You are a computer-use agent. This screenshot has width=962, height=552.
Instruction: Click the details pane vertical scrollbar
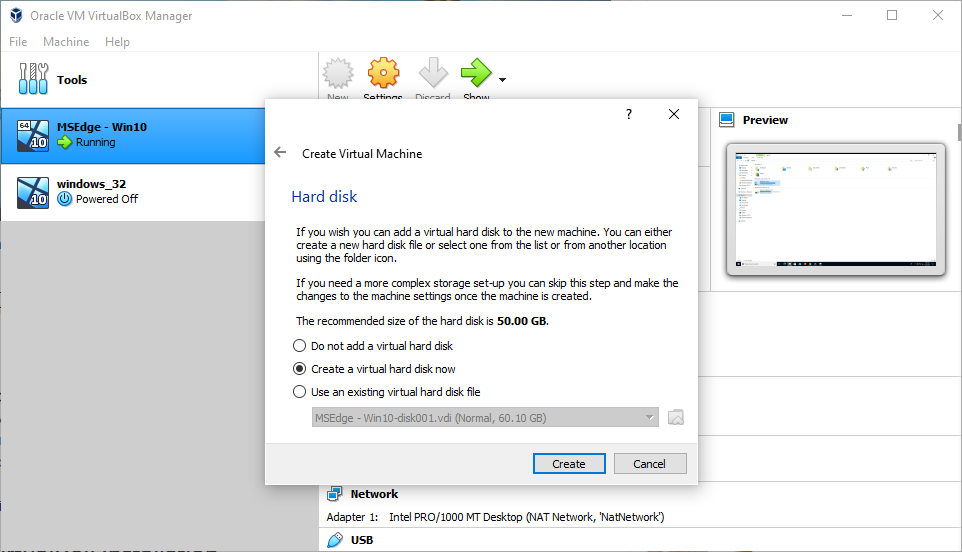959,132
